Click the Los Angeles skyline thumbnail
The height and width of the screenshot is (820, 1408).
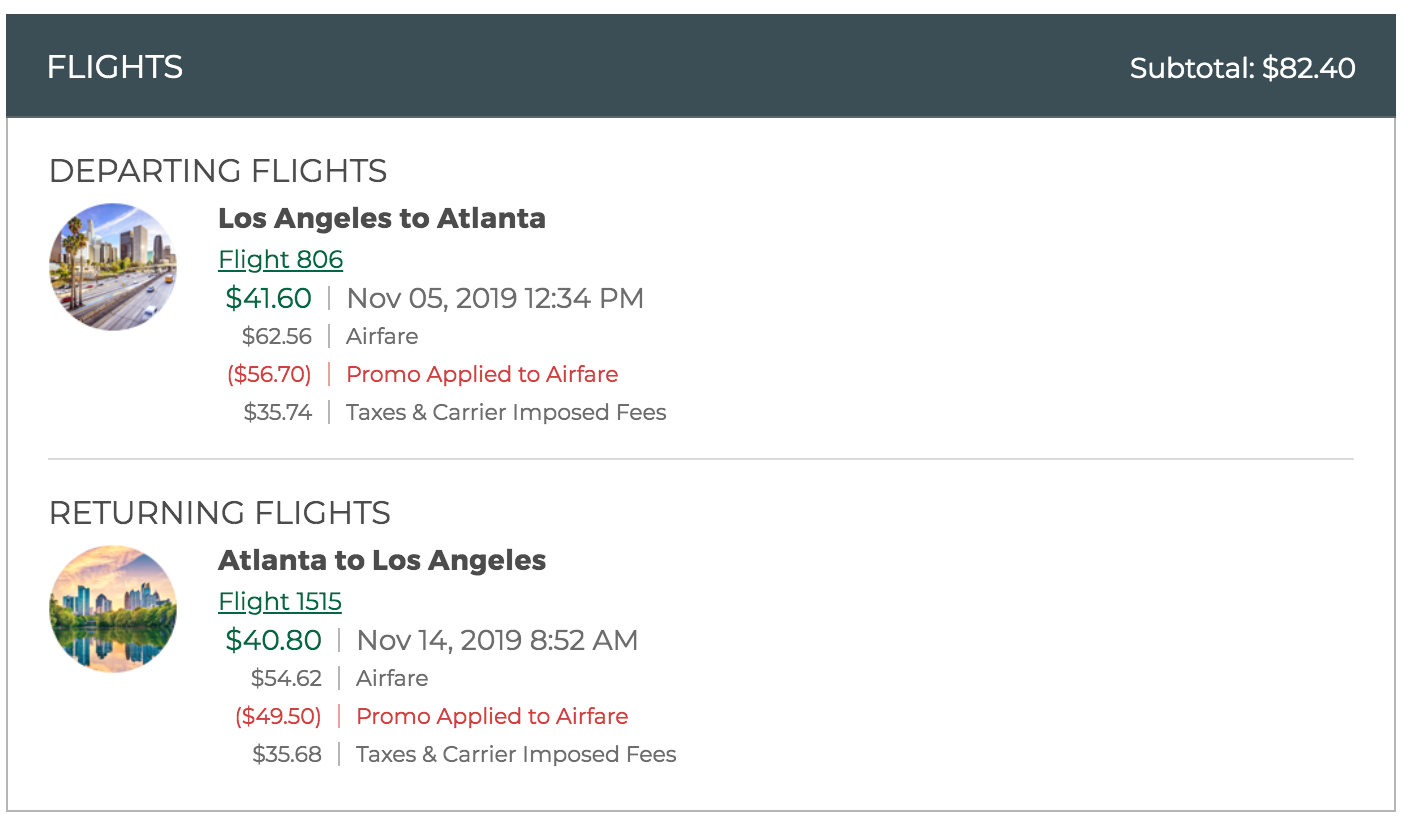pyautogui.click(x=113, y=267)
